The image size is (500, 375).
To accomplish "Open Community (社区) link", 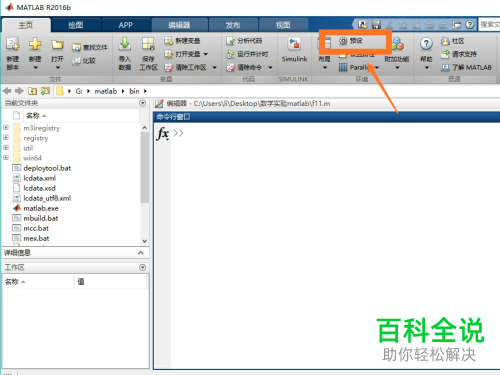I will click(452, 41).
